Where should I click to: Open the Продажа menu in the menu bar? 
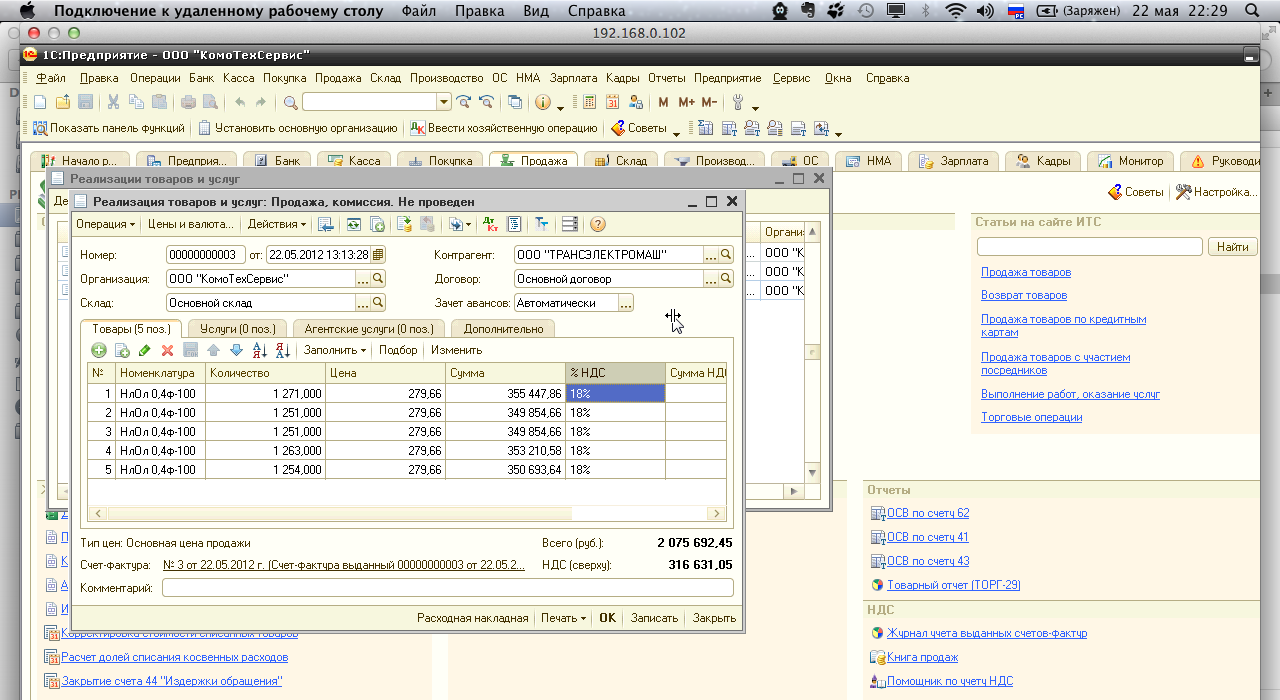tap(338, 78)
